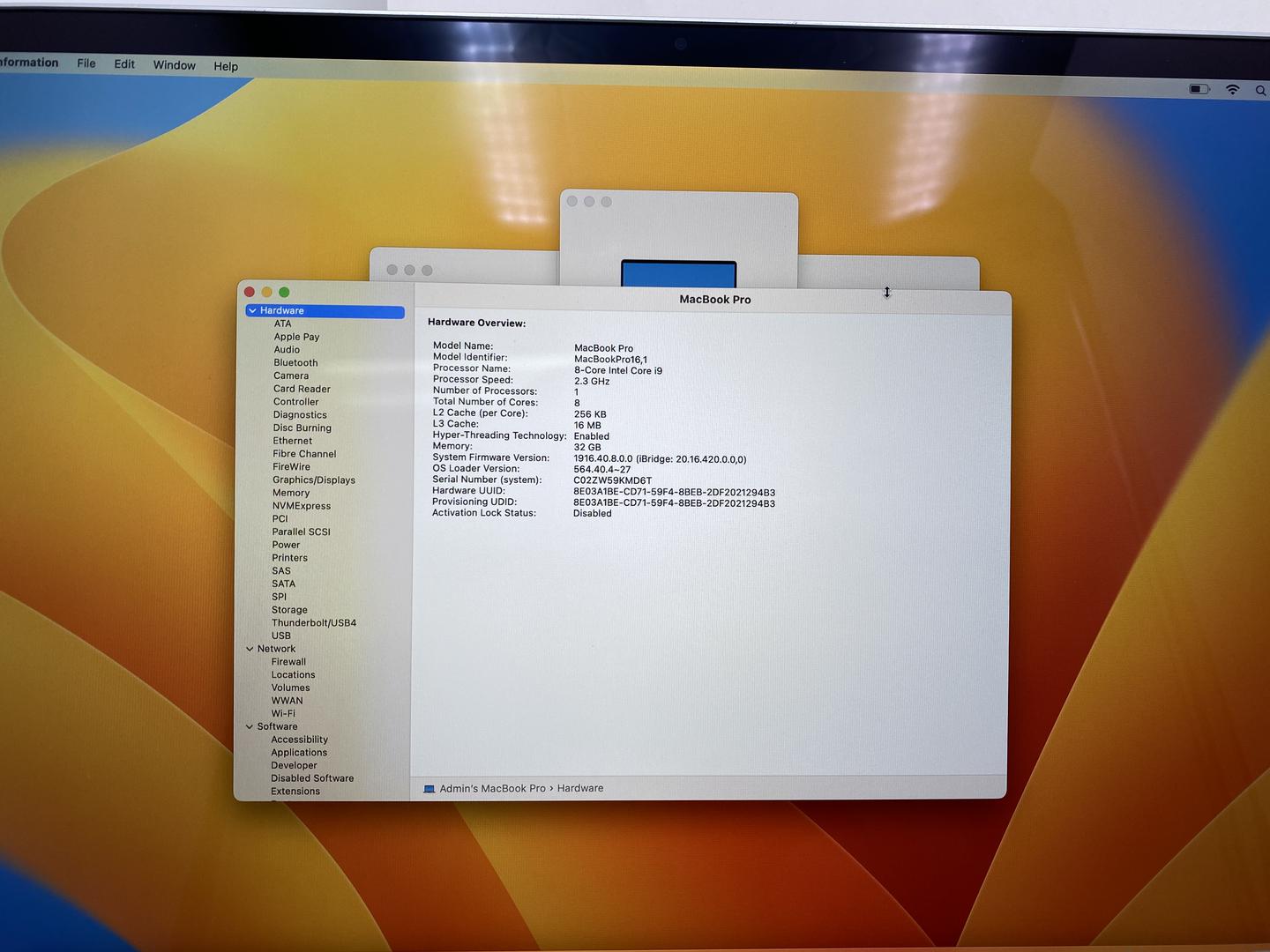Select NVMExpress in the sidebar
Screen dimensions: 1270x952
point(302,506)
